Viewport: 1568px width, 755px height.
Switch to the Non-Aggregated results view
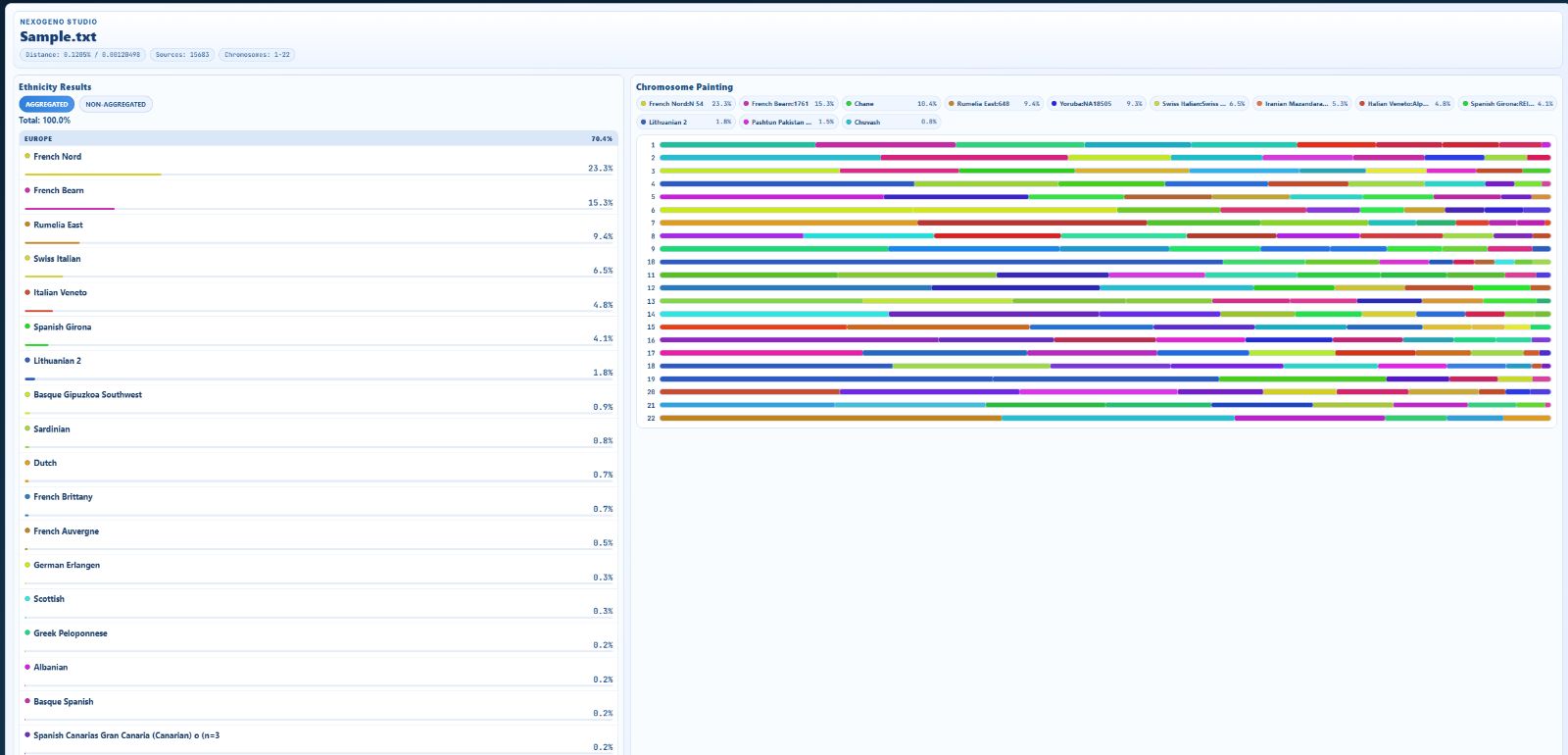click(116, 104)
